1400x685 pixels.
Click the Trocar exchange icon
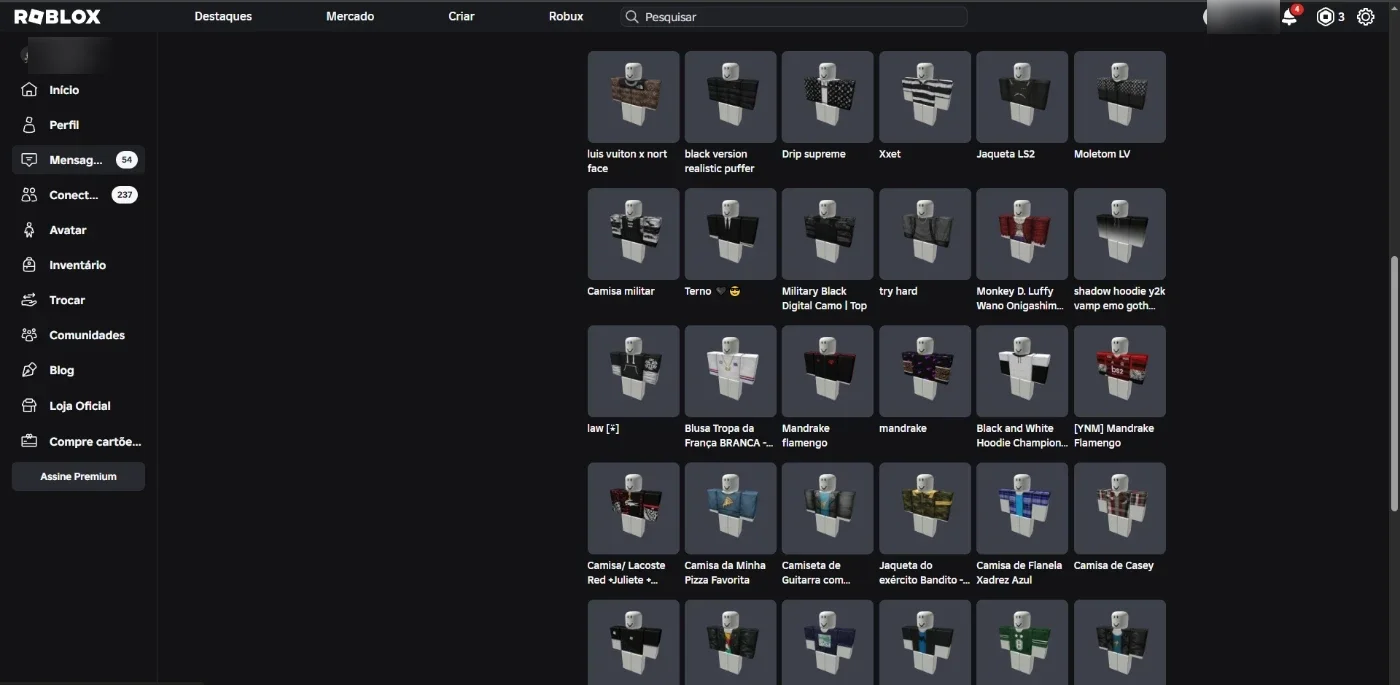[x=29, y=300]
